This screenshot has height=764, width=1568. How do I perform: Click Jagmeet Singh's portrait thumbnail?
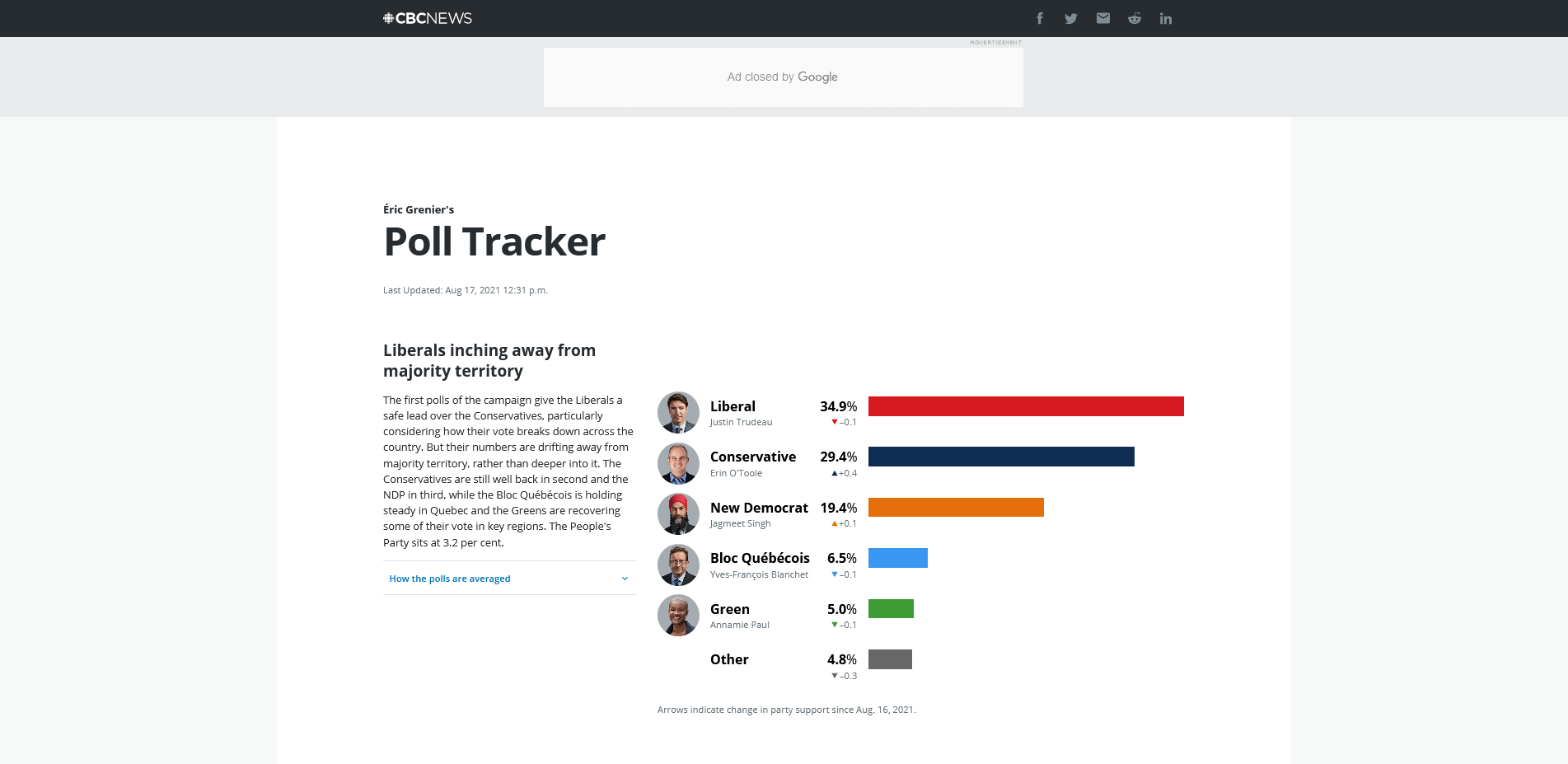678,513
